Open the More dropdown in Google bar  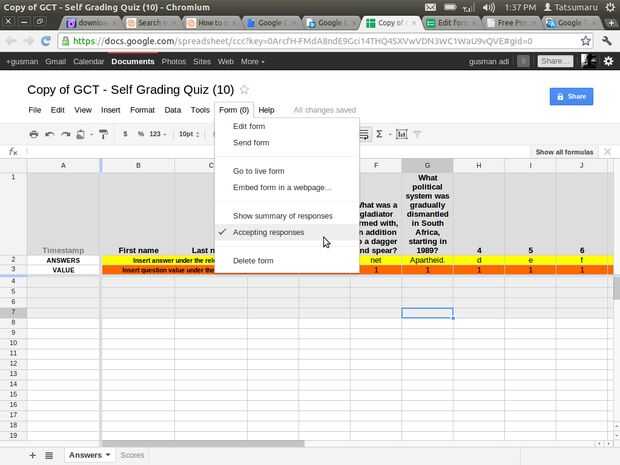coord(252,61)
